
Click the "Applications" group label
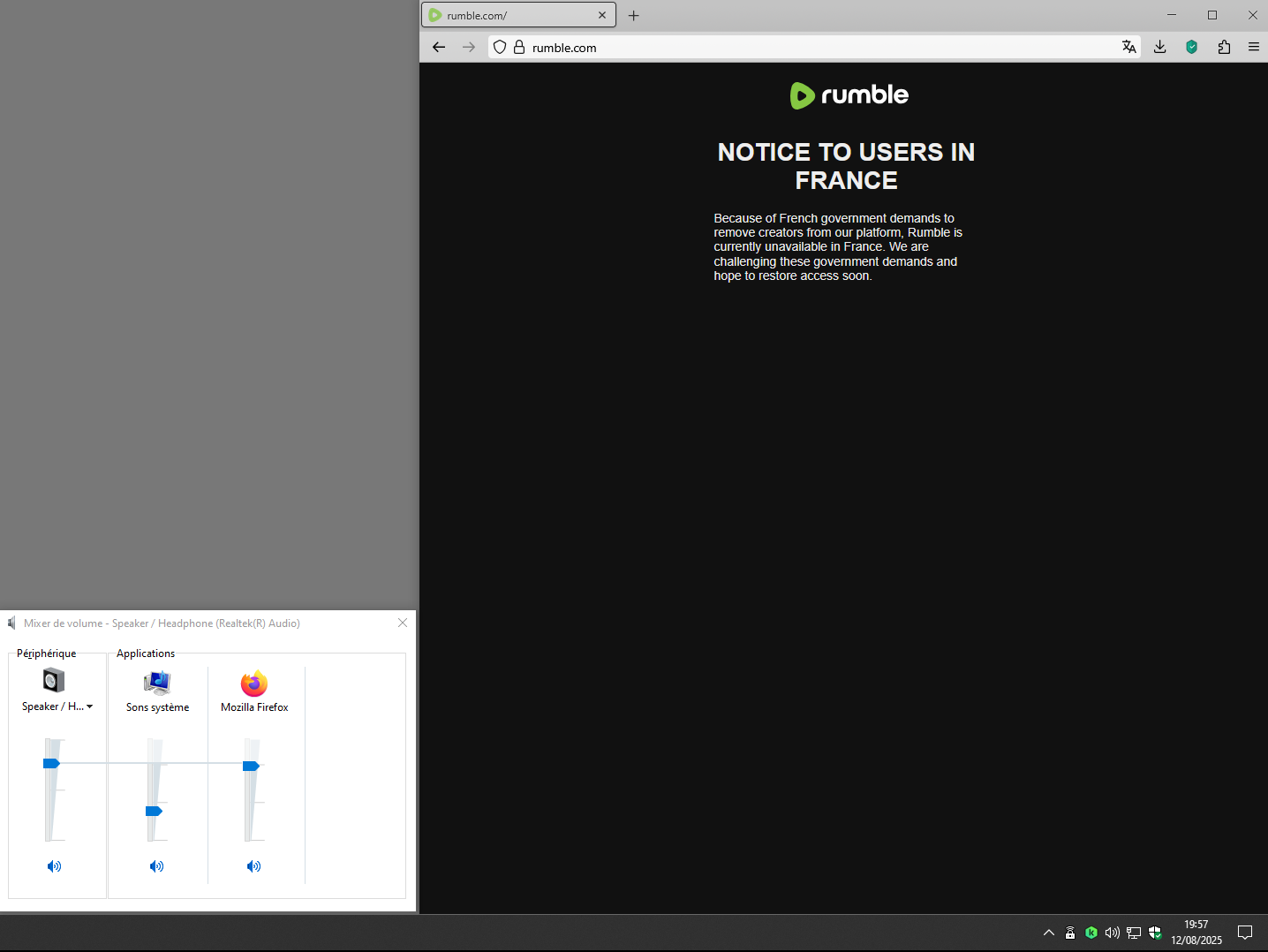pos(146,654)
